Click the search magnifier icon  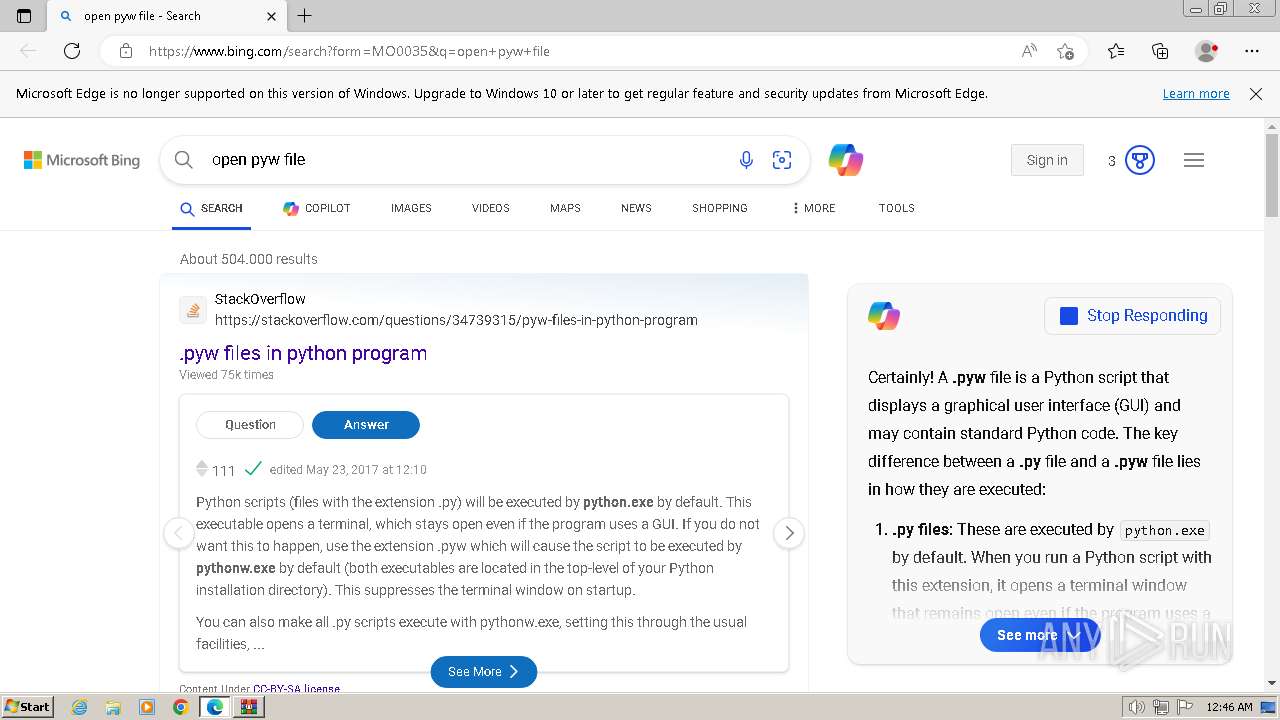click(x=183, y=160)
